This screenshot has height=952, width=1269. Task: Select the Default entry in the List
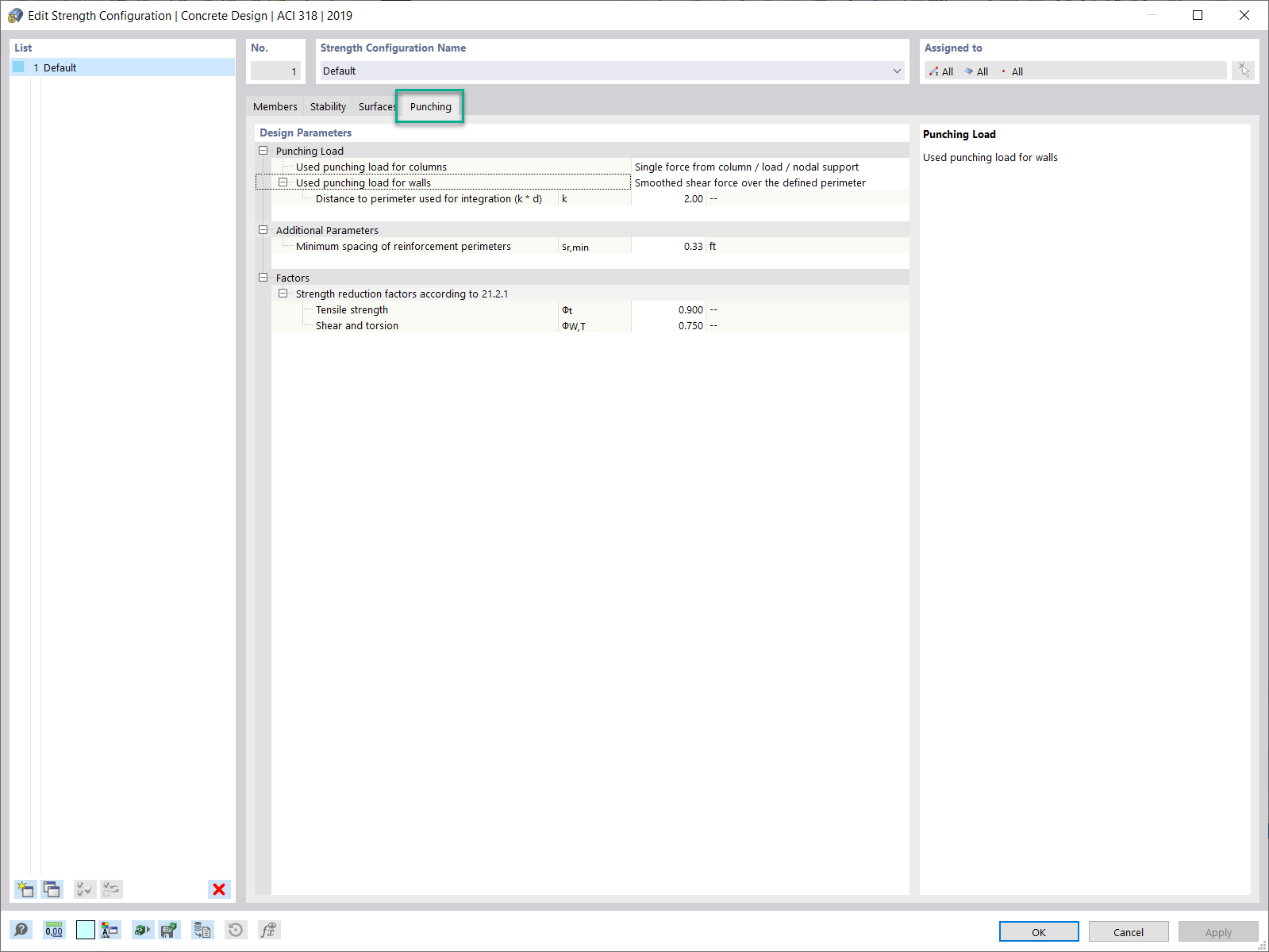(x=123, y=67)
